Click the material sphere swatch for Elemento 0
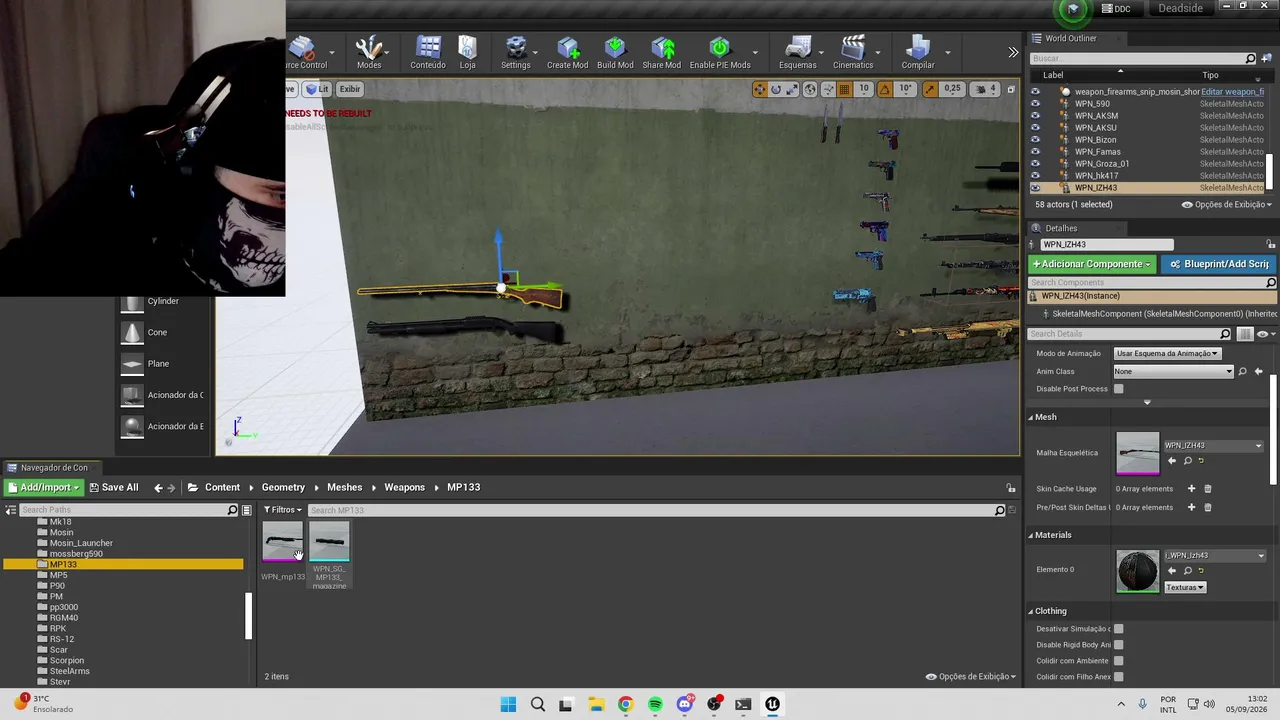The height and width of the screenshot is (720, 1280). point(1137,571)
